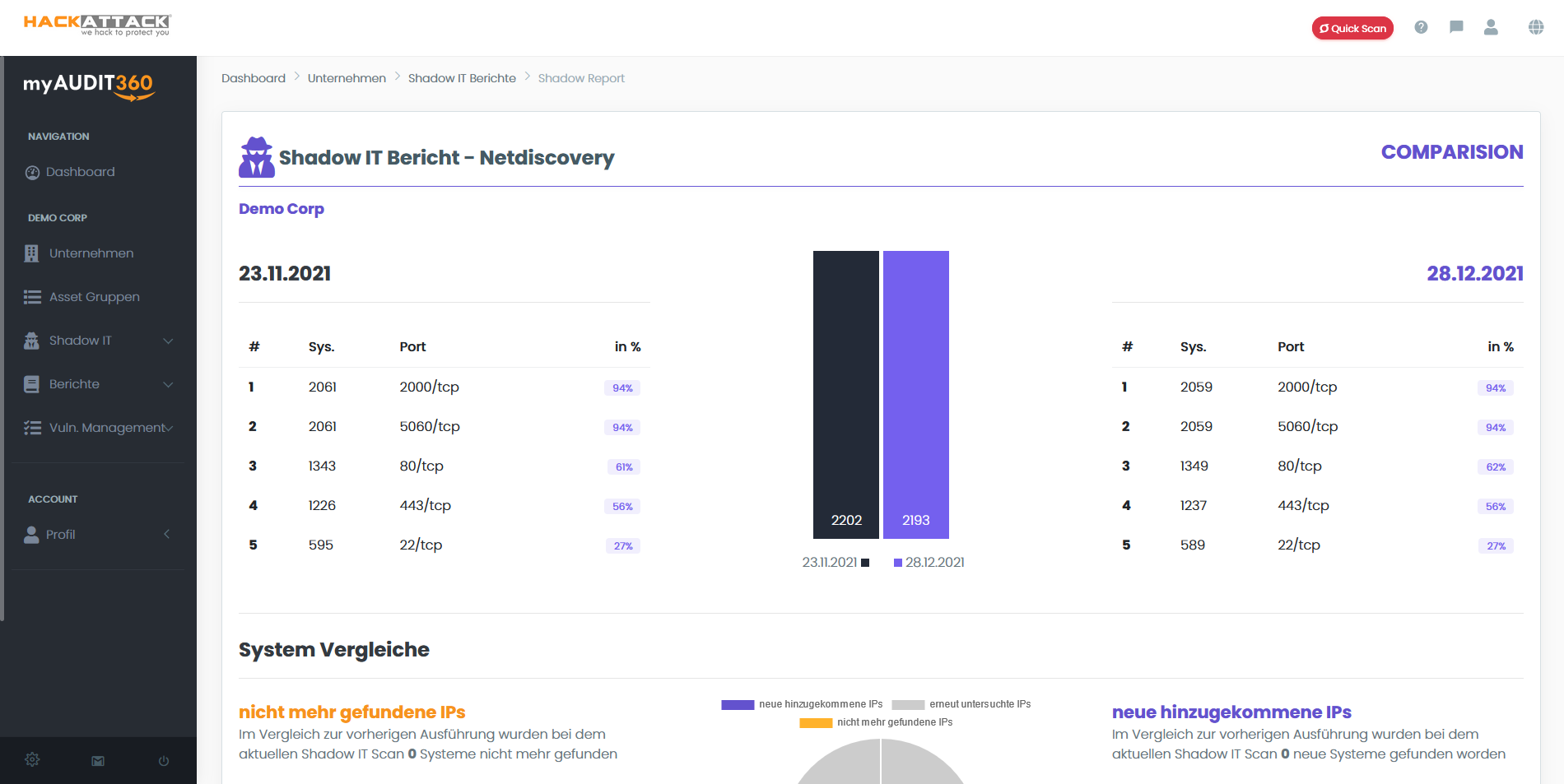Click the 23.11.2021 legend swatch

coord(865,563)
